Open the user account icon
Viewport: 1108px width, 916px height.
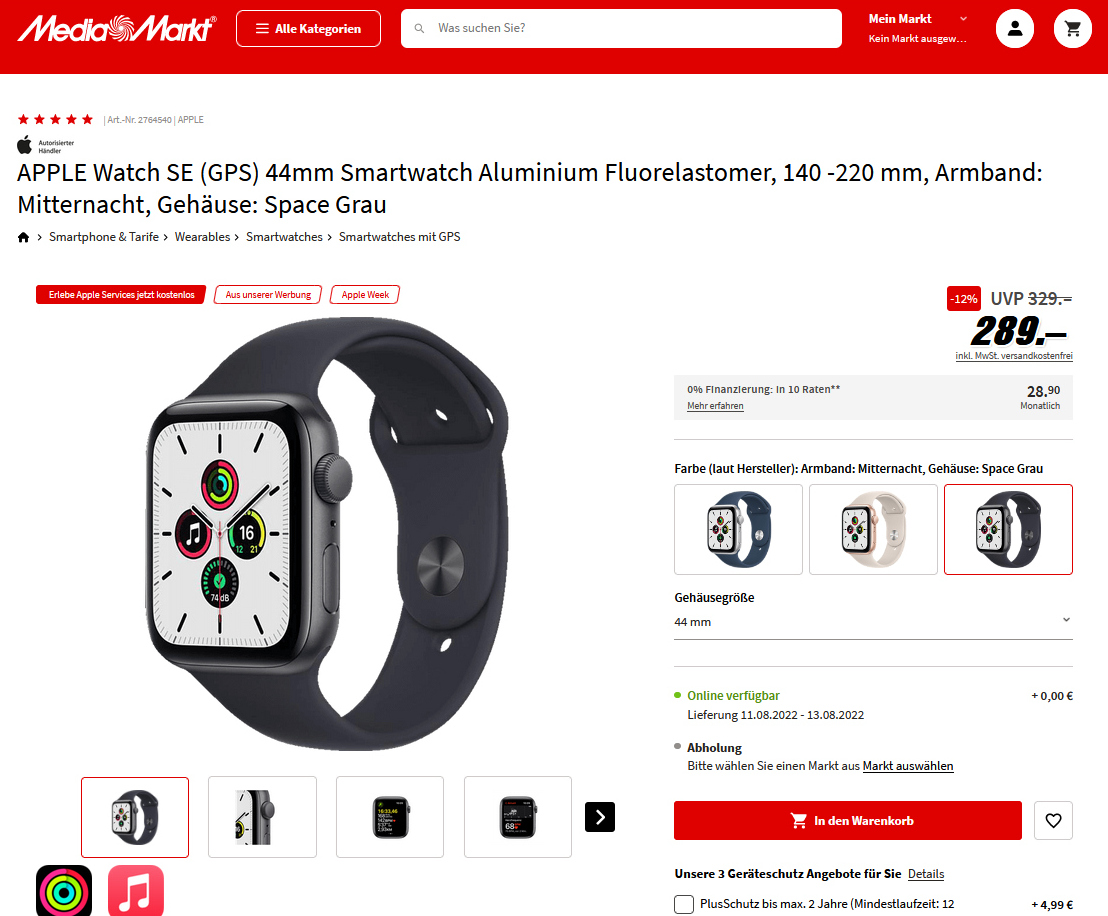pos(1015,28)
